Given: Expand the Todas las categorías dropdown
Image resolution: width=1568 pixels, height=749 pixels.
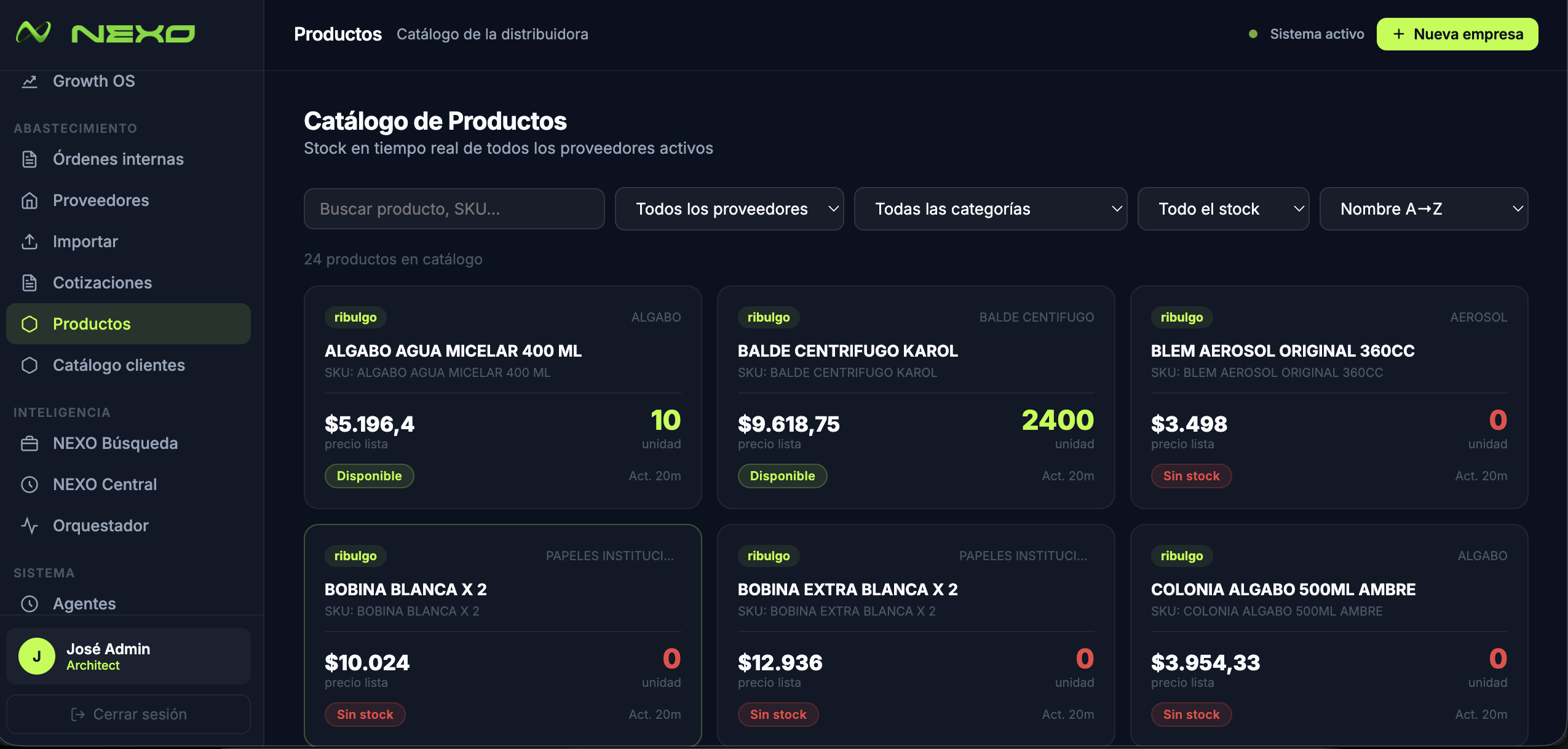Looking at the screenshot, I should pos(991,209).
